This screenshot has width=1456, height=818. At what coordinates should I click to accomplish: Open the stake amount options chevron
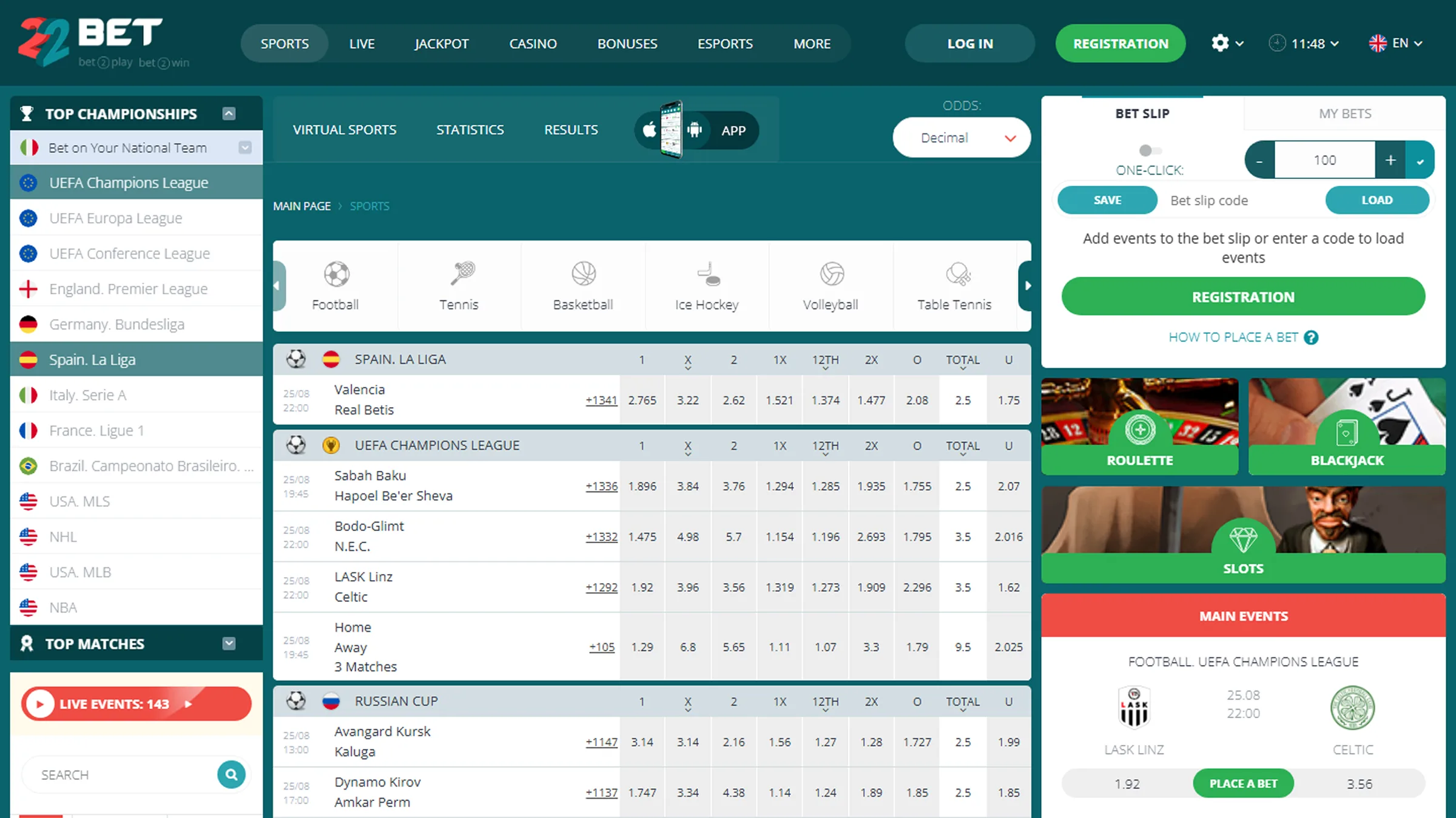click(x=1420, y=160)
